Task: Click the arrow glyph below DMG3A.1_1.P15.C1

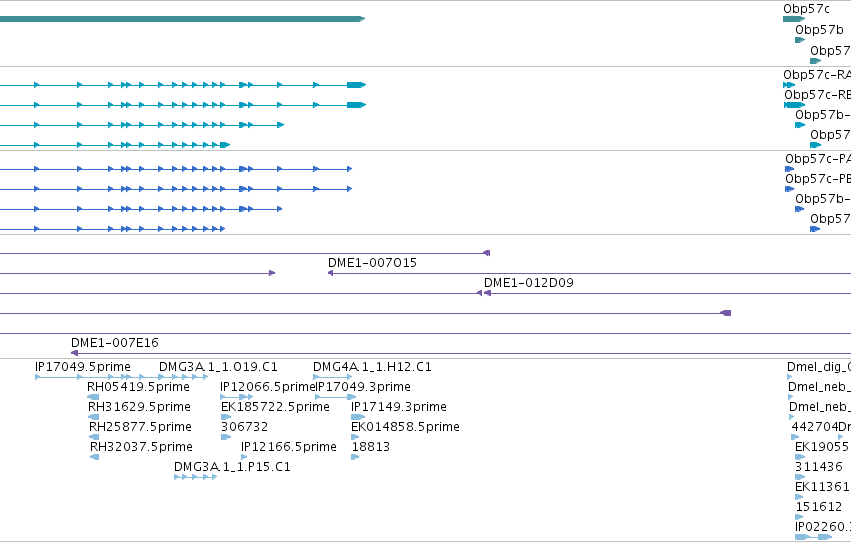Action: (195, 477)
